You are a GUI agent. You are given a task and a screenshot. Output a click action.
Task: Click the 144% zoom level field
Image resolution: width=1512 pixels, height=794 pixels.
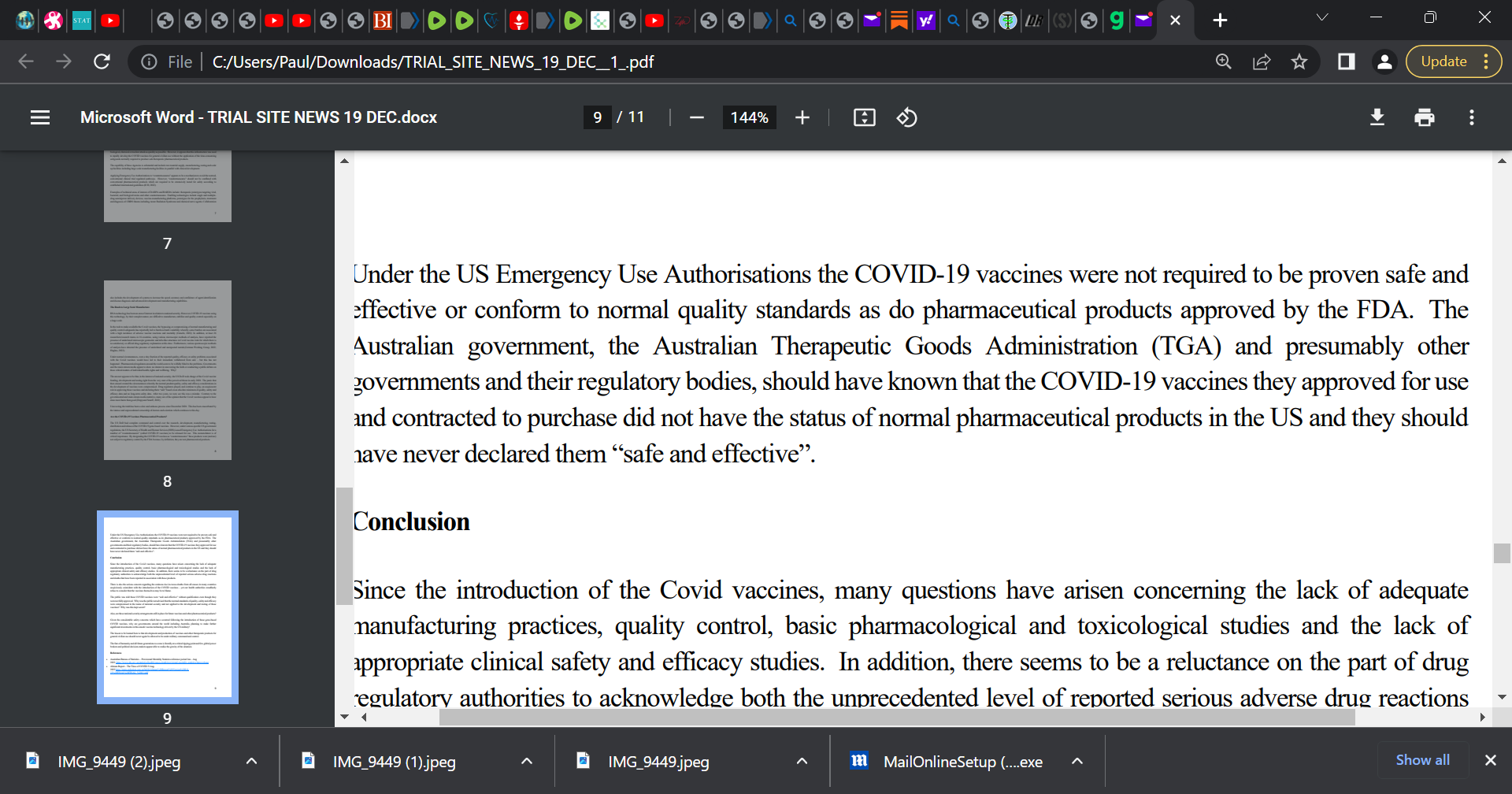point(749,117)
